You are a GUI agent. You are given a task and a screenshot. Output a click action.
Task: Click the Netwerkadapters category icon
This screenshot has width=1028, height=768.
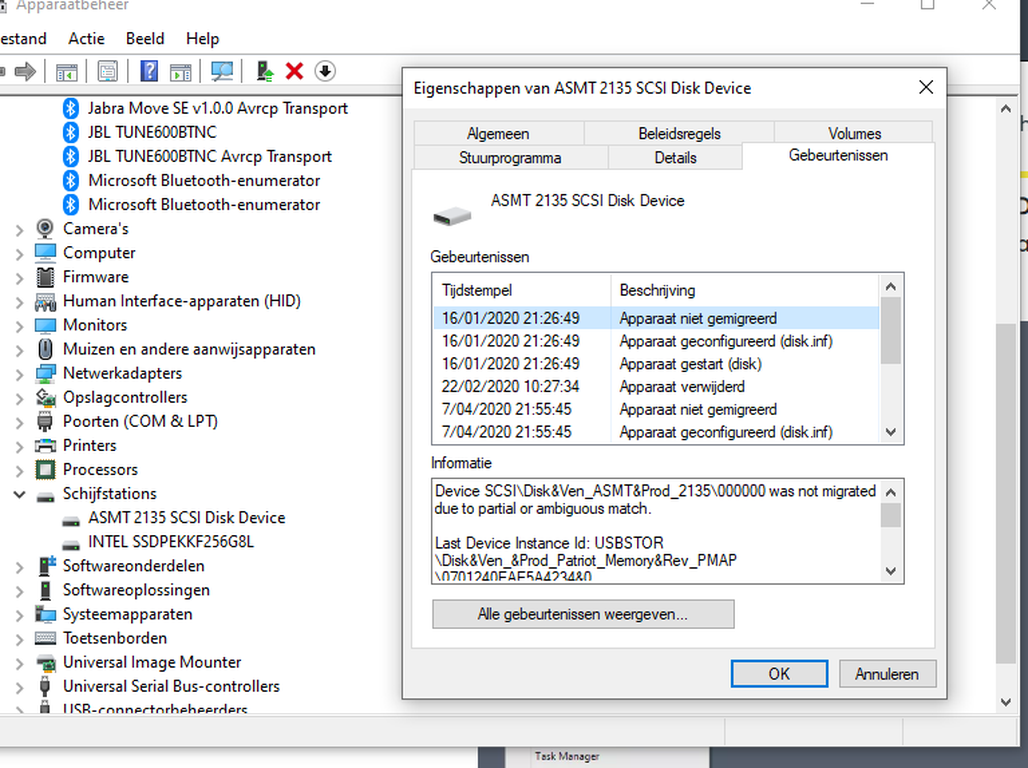click(x=45, y=373)
